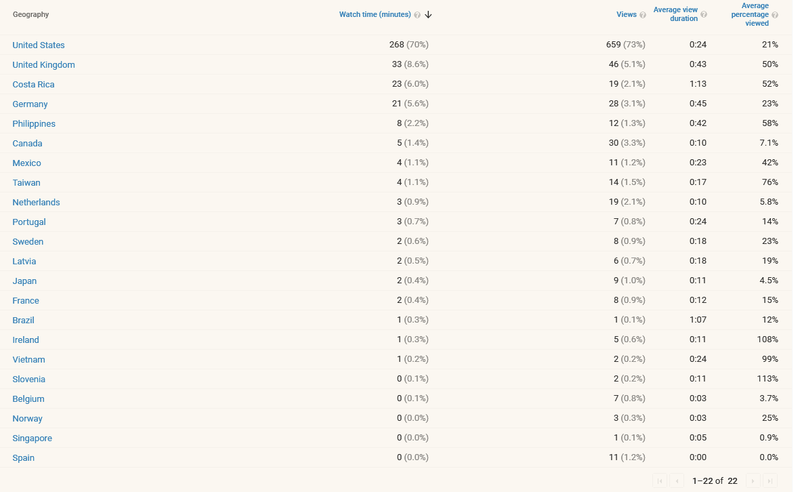Sort by Average view duration header
800x492 pixels.
coord(675,14)
